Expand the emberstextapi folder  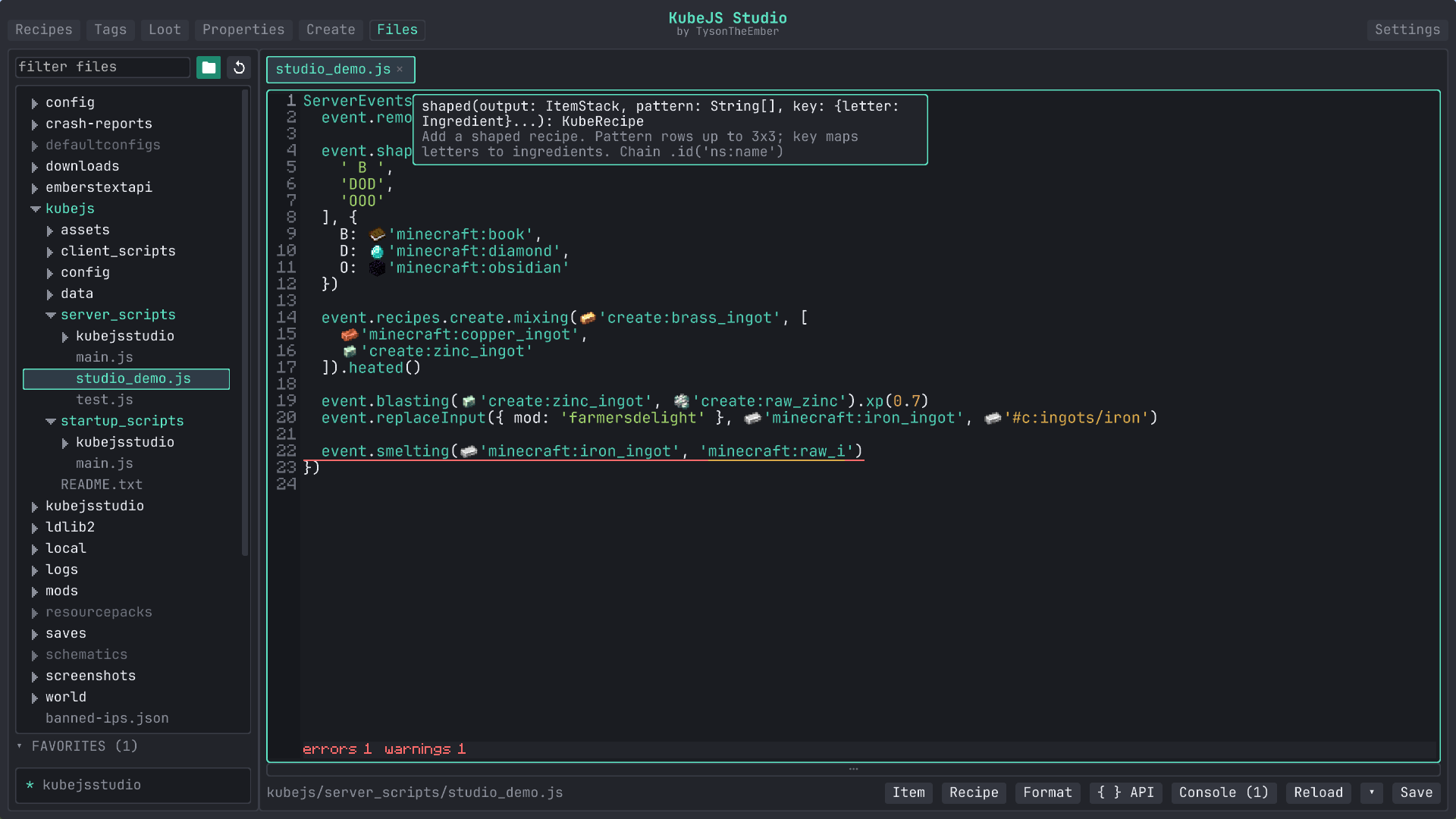point(35,188)
